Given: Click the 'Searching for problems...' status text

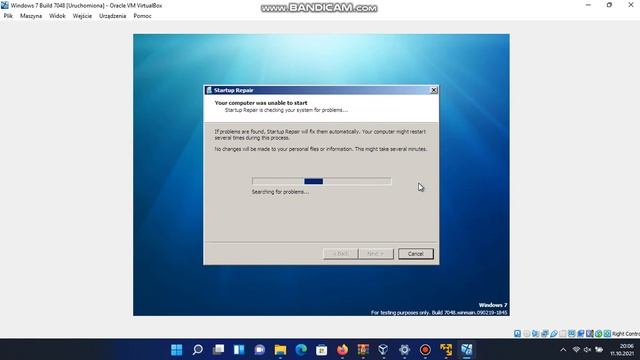Looking at the screenshot, I should pyautogui.click(x=280, y=192).
